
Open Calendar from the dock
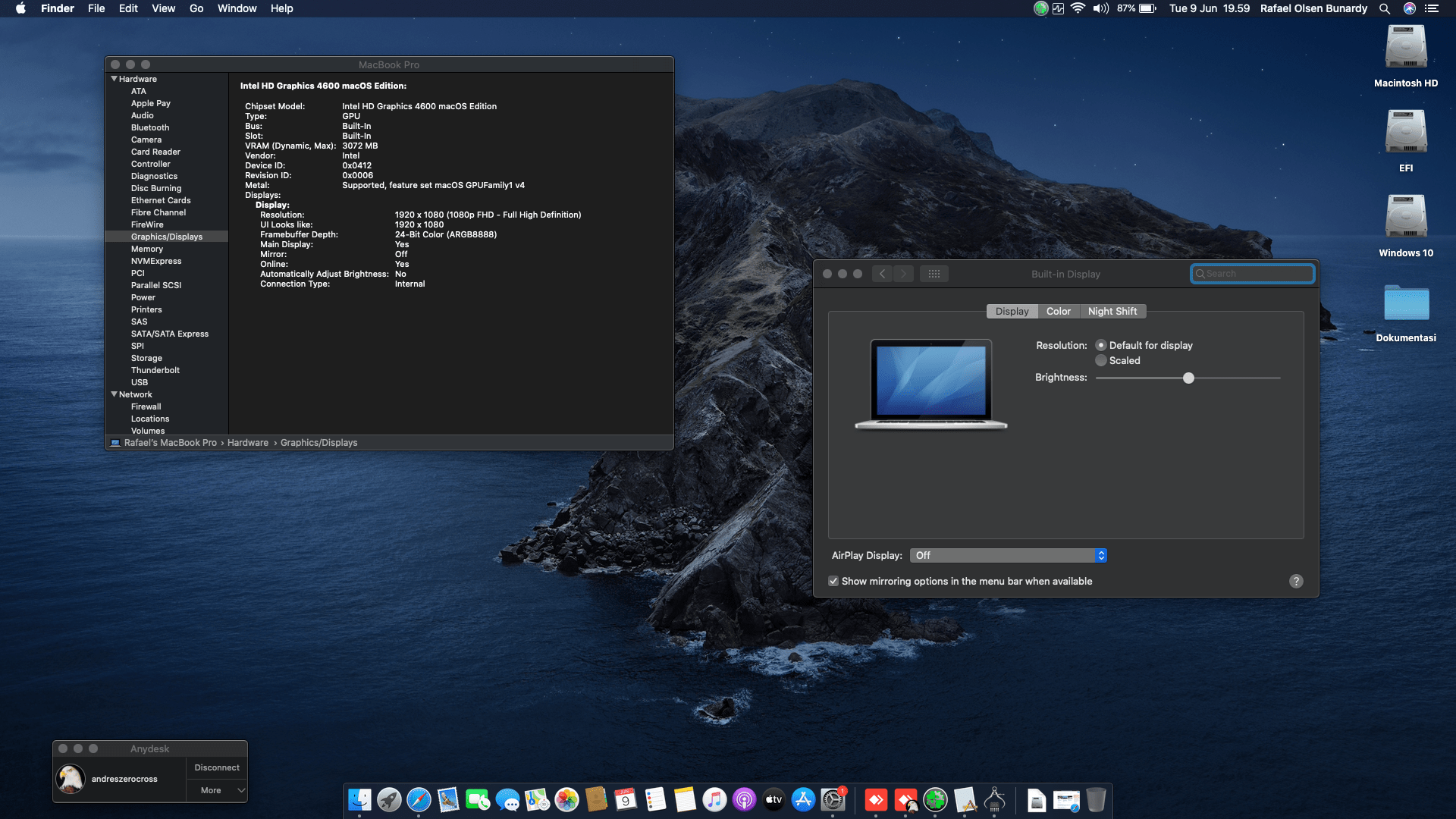626,799
